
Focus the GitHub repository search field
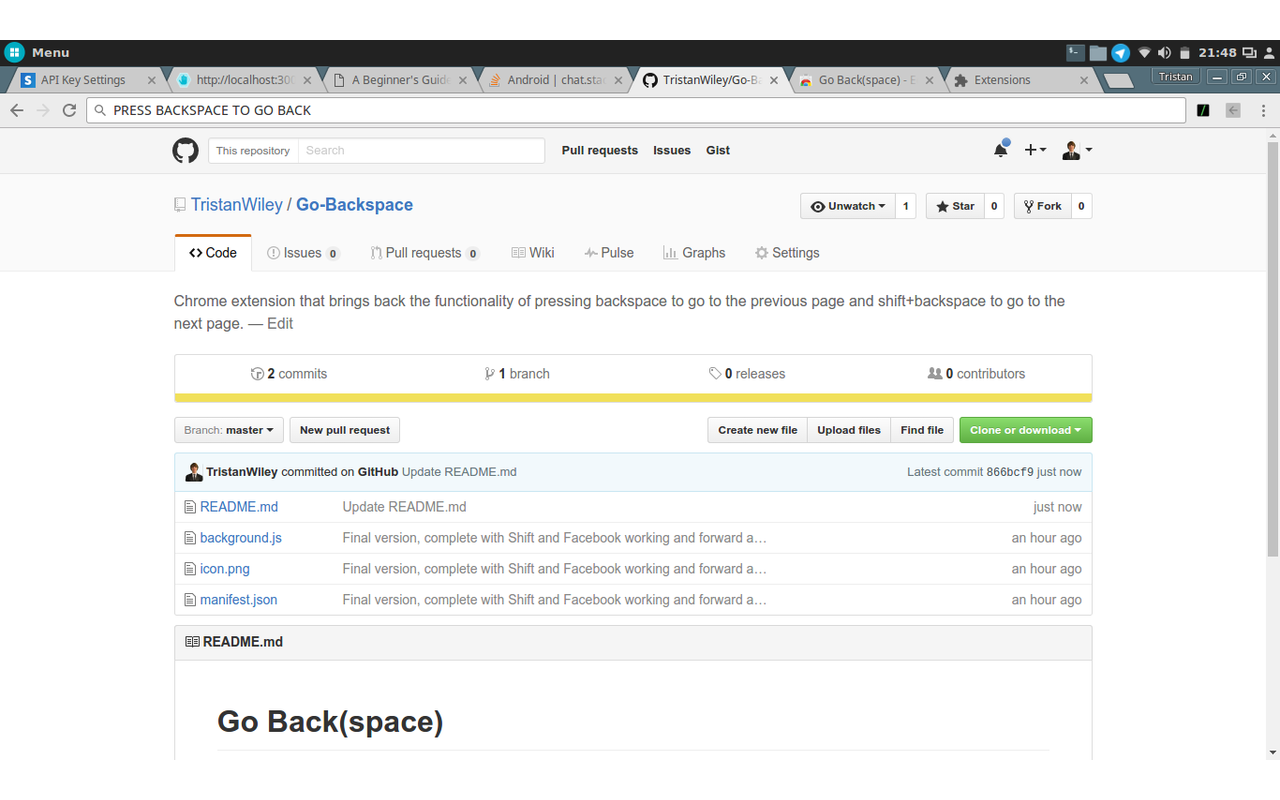coord(421,150)
